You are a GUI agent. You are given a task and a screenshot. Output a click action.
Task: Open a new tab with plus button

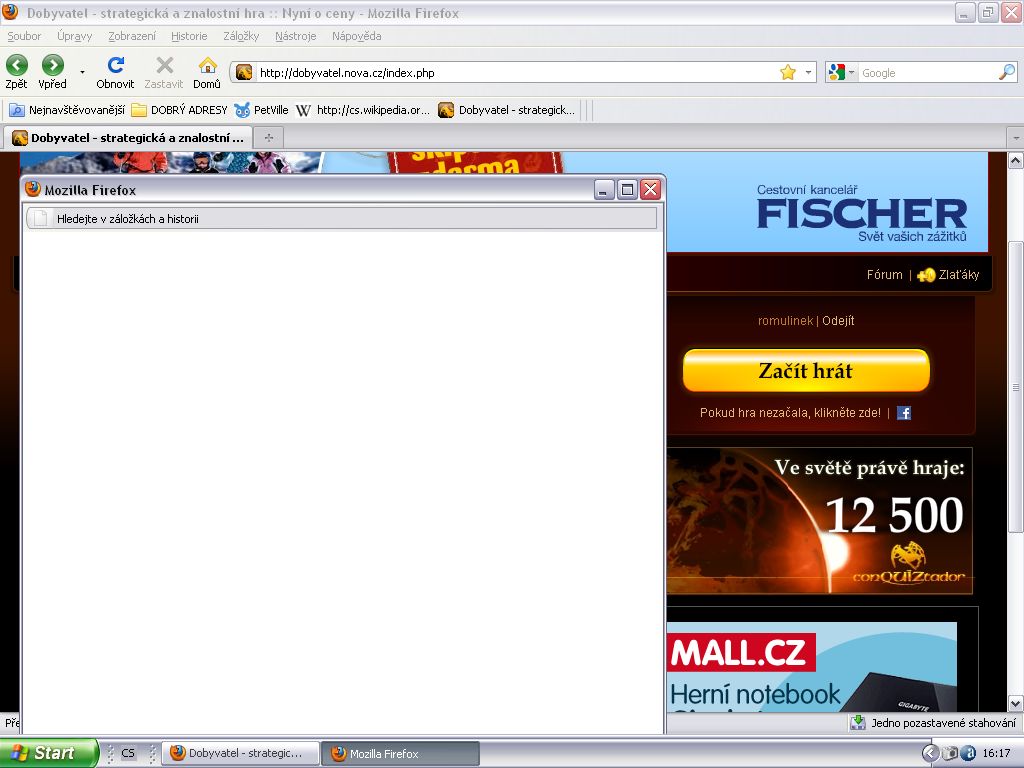(268, 138)
